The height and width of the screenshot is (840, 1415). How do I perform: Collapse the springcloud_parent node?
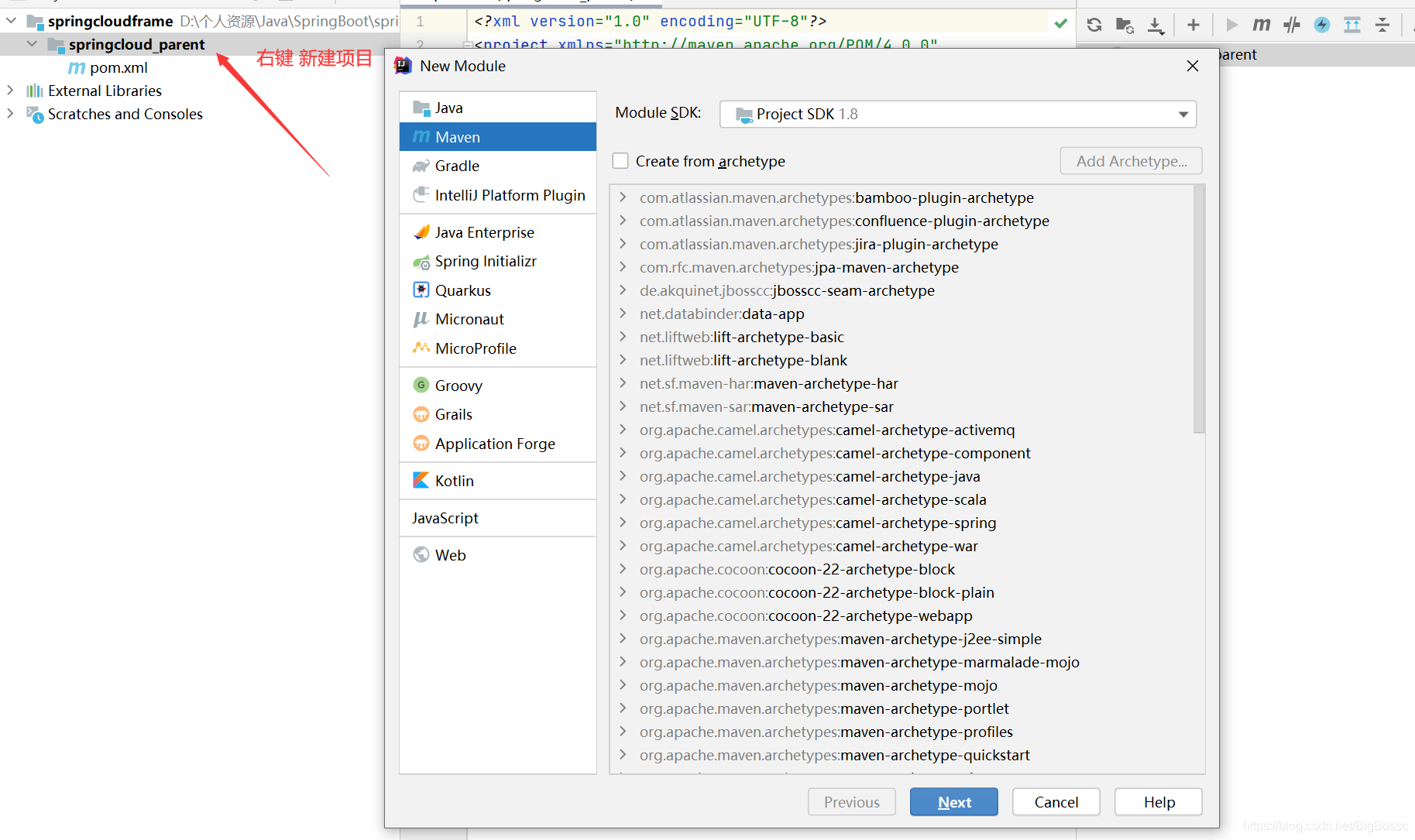(x=32, y=43)
